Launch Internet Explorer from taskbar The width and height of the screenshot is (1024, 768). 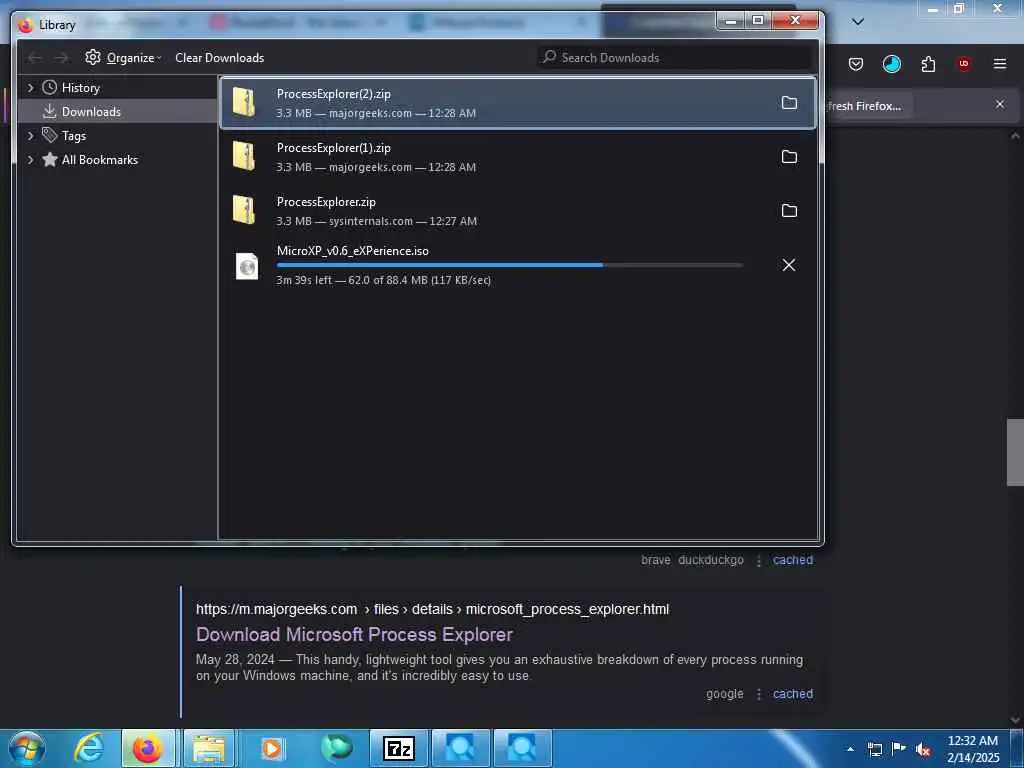tap(88, 748)
